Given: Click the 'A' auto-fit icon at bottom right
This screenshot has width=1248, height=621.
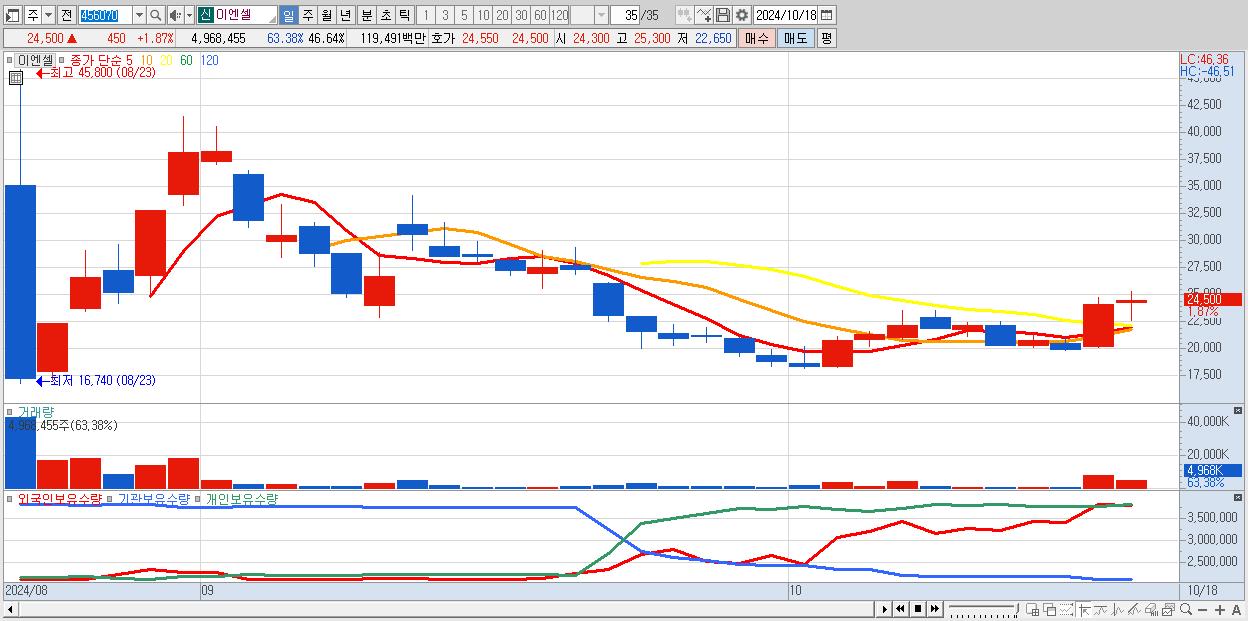Looking at the screenshot, I should pyautogui.click(x=1237, y=610).
